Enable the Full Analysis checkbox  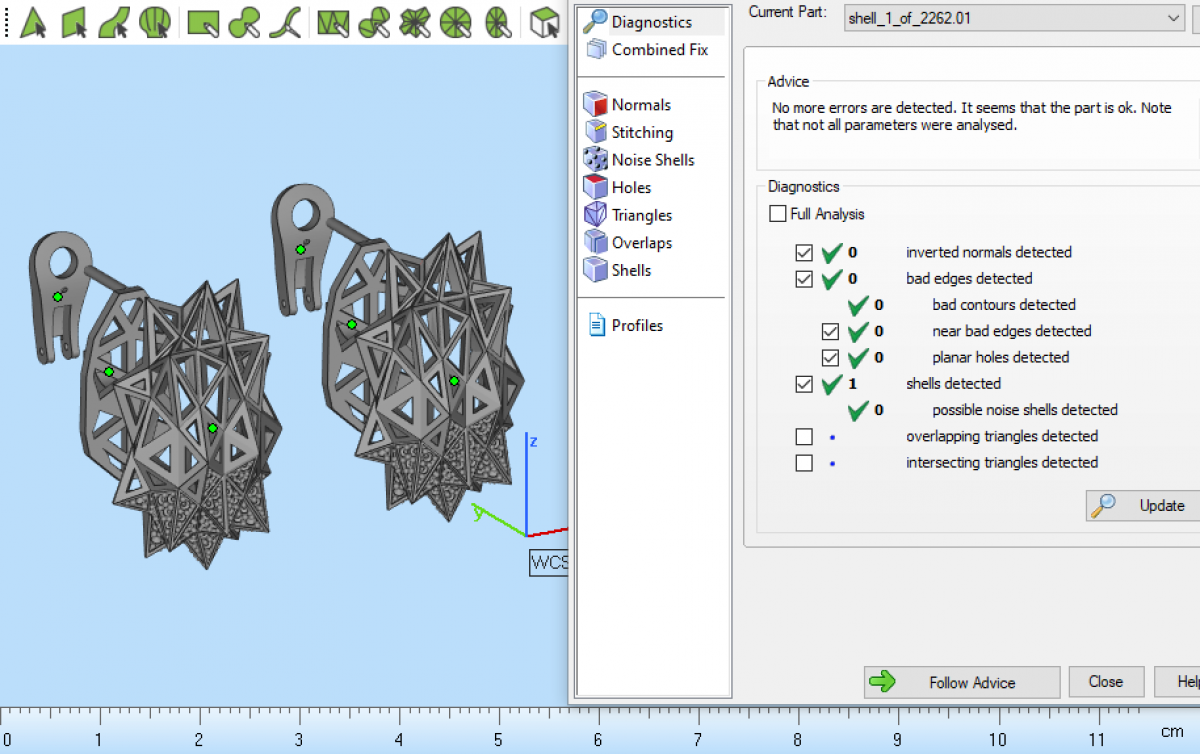click(777, 214)
